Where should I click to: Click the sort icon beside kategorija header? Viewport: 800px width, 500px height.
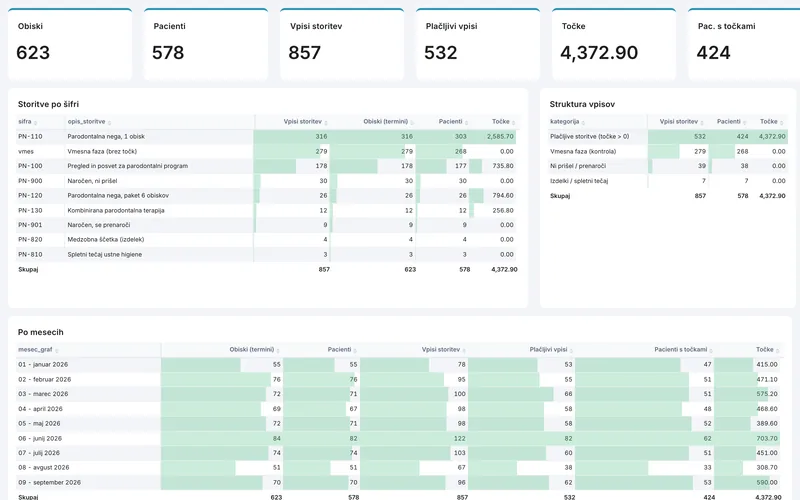(x=583, y=123)
